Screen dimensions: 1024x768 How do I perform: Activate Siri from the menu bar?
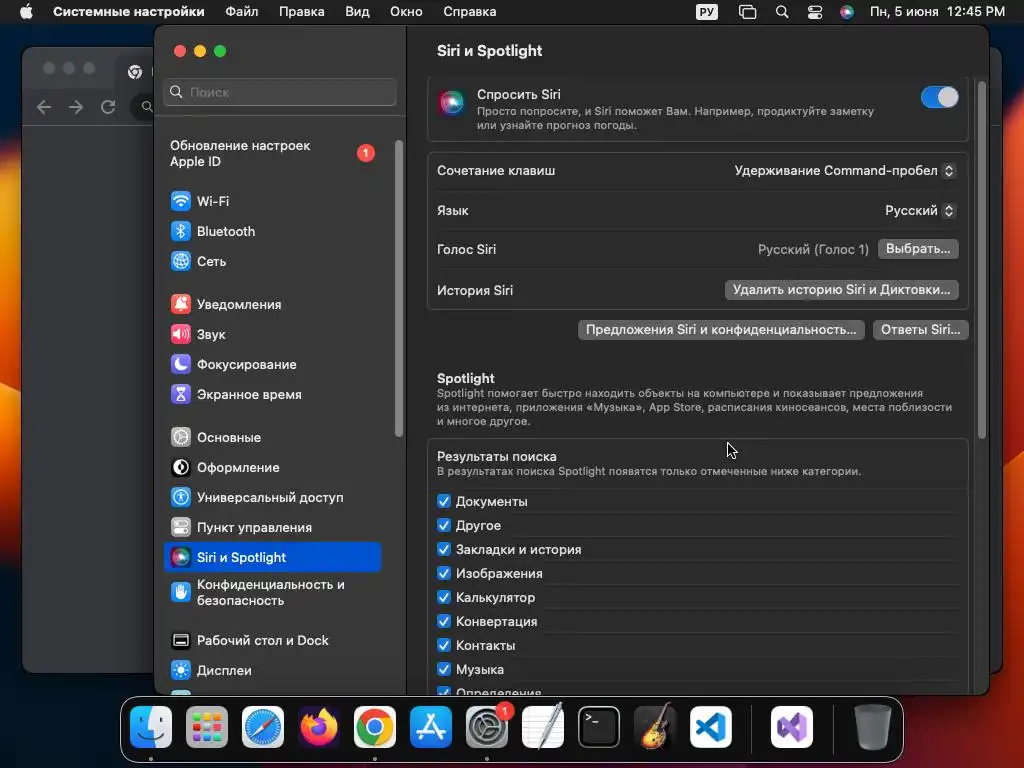tap(846, 12)
